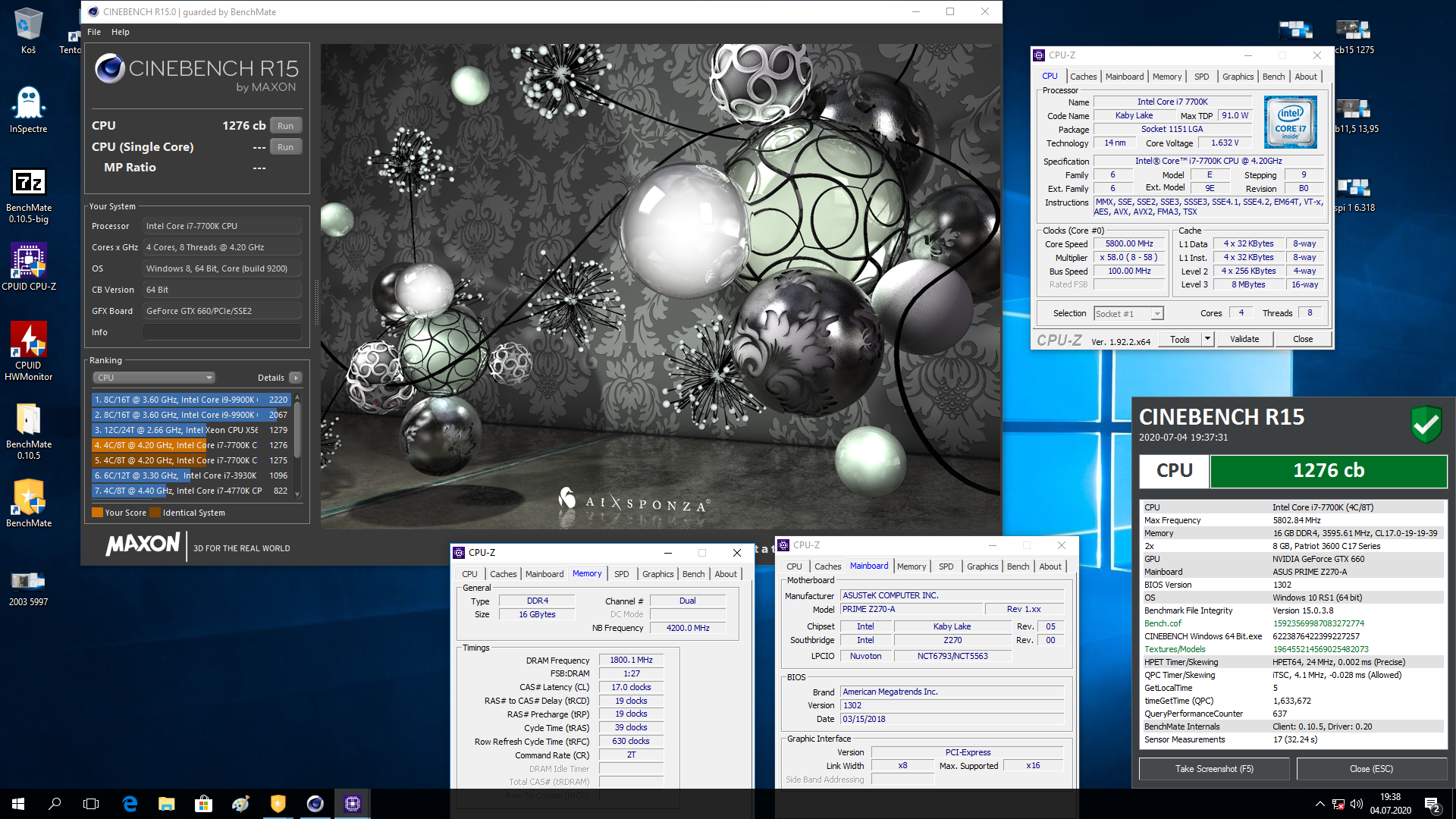Viewport: 1456px width, 819px height.
Task: Open File Explorer from the taskbar
Action: tap(167, 804)
